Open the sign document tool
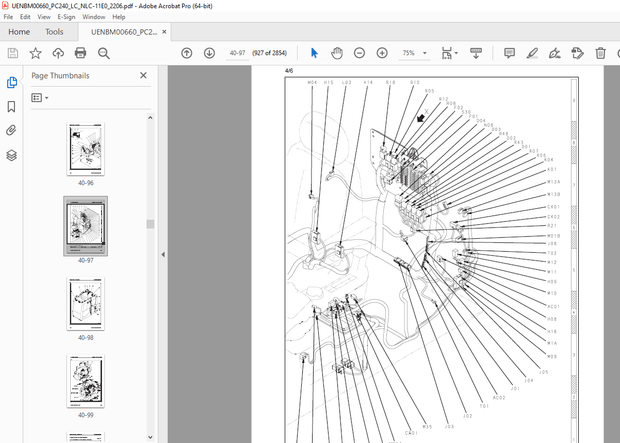This screenshot has height=443, width=620. pos(555,53)
